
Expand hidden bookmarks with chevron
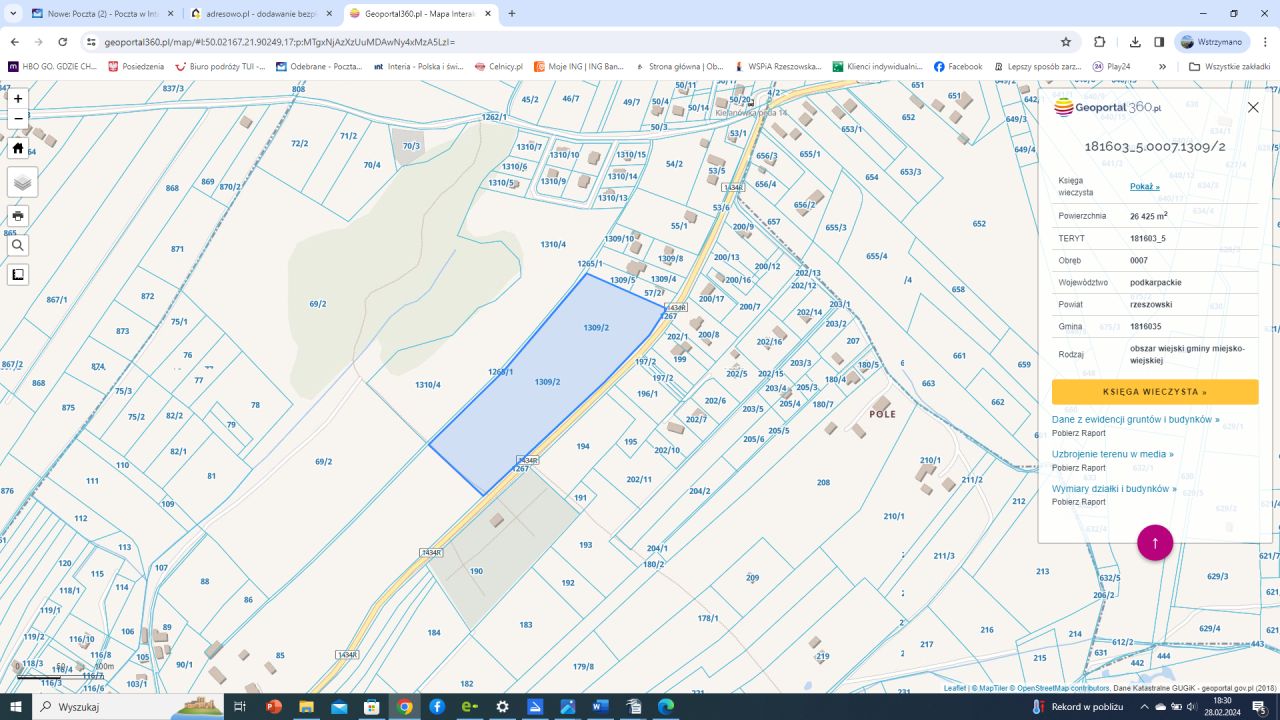[1162, 67]
